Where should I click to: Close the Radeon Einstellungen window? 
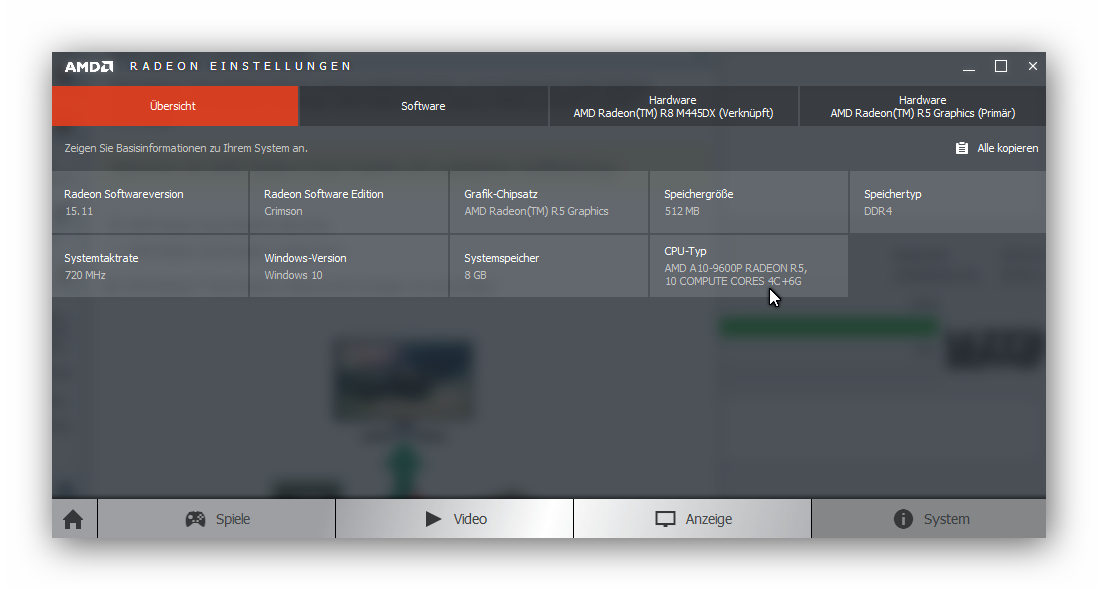pyautogui.click(x=1033, y=66)
